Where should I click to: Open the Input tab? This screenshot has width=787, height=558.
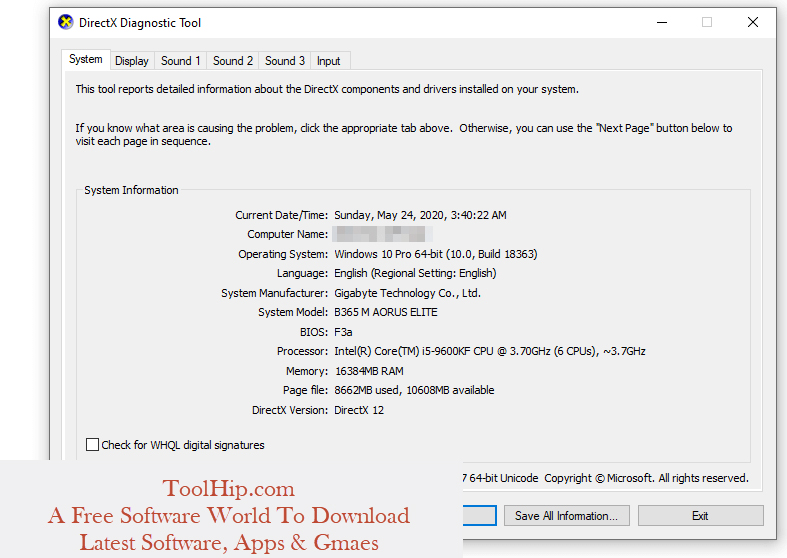tap(329, 61)
